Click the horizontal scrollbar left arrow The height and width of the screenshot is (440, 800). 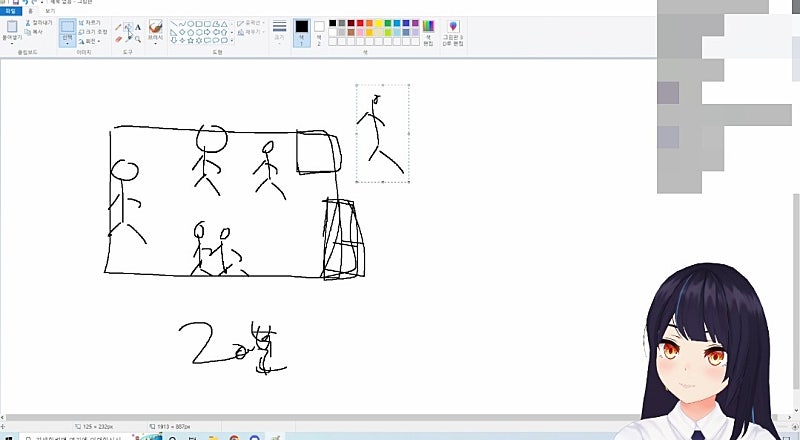(x=3, y=418)
